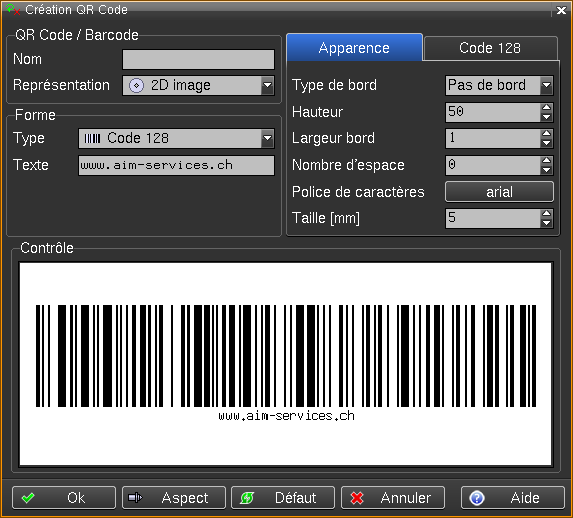Click the green checkmark icon on Ok
This screenshot has width=573, height=518.
28,498
